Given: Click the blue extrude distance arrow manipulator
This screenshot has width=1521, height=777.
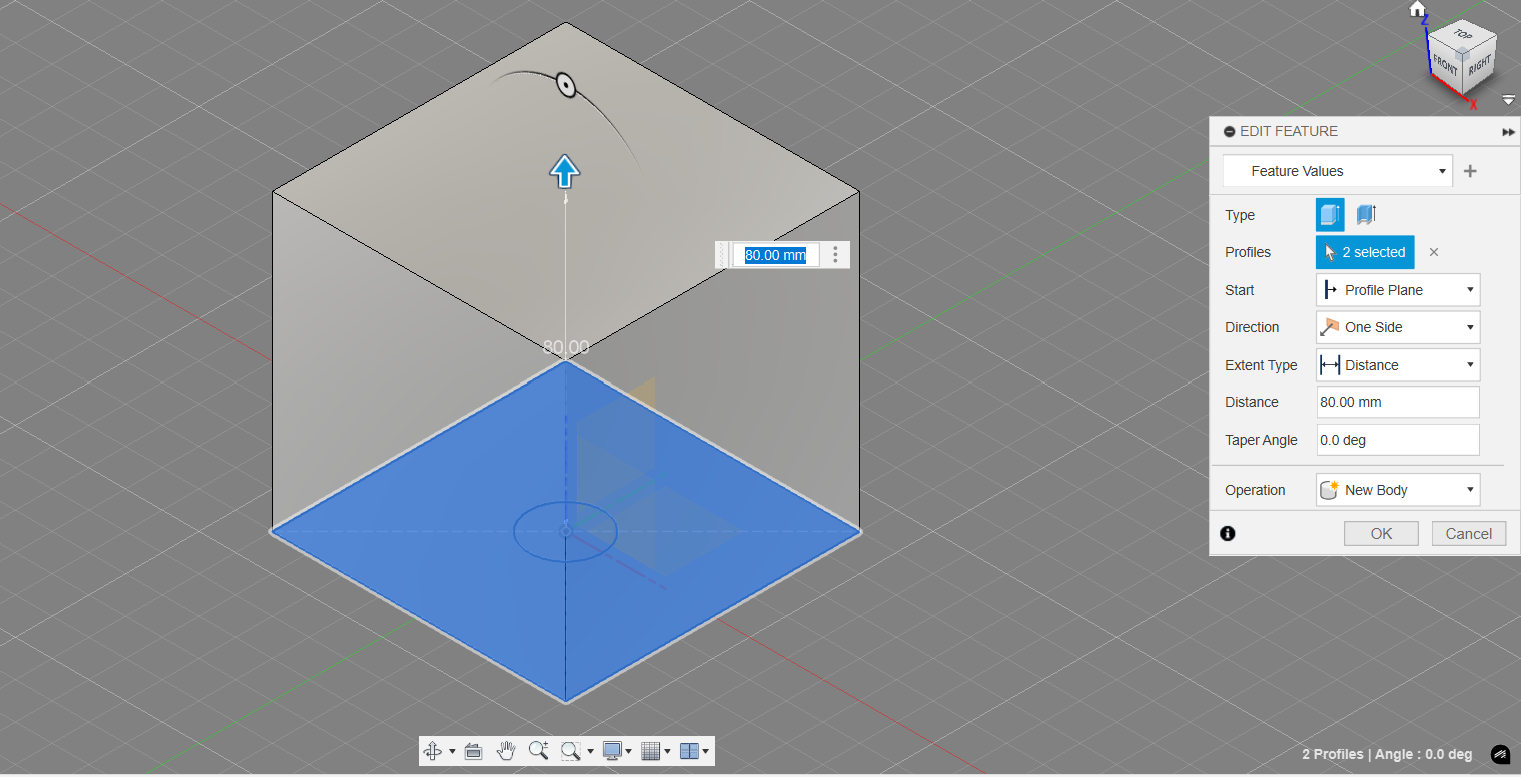Looking at the screenshot, I should [565, 171].
